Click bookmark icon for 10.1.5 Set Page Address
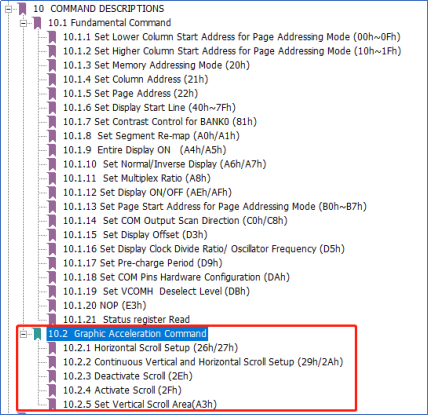This screenshot has height=416, width=429. coord(52,94)
